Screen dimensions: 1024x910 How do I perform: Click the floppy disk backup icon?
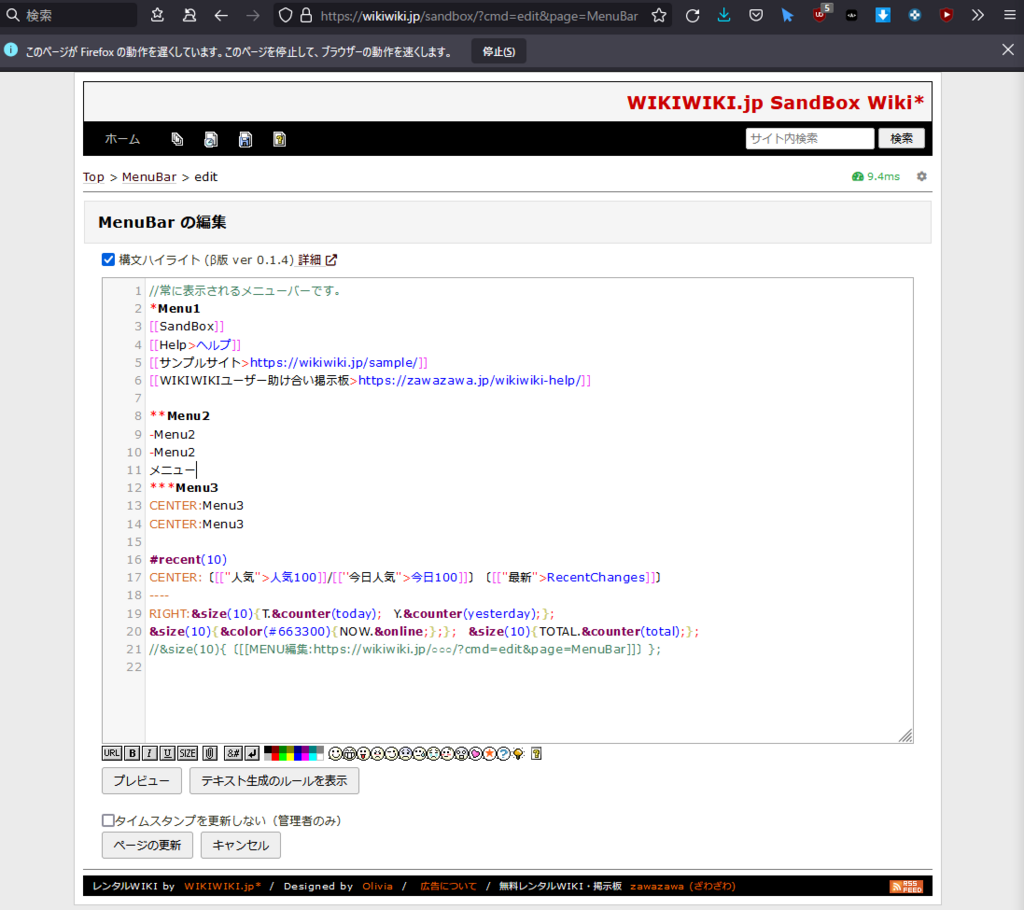[245, 139]
